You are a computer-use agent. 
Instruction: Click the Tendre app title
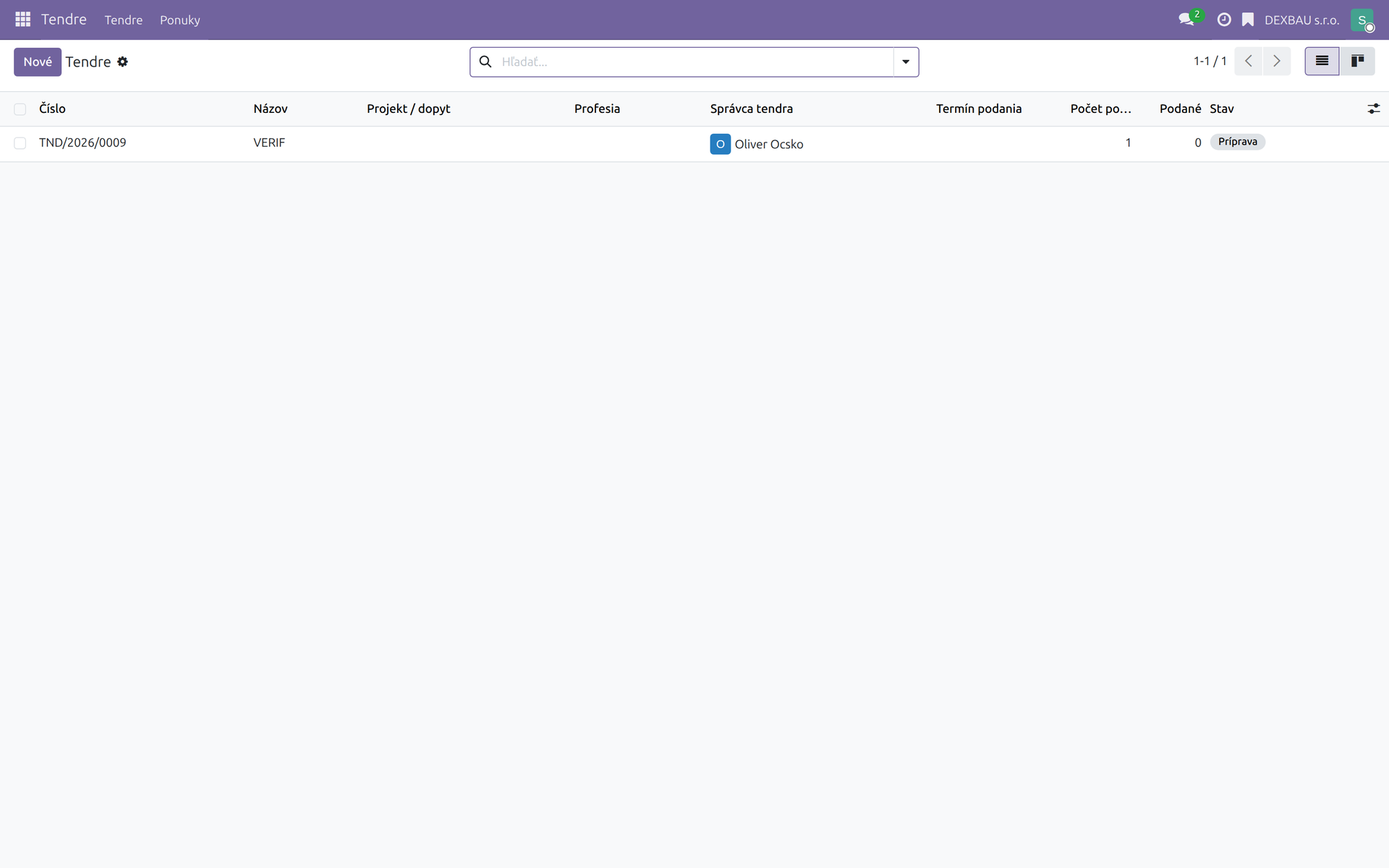click(64, 20)
